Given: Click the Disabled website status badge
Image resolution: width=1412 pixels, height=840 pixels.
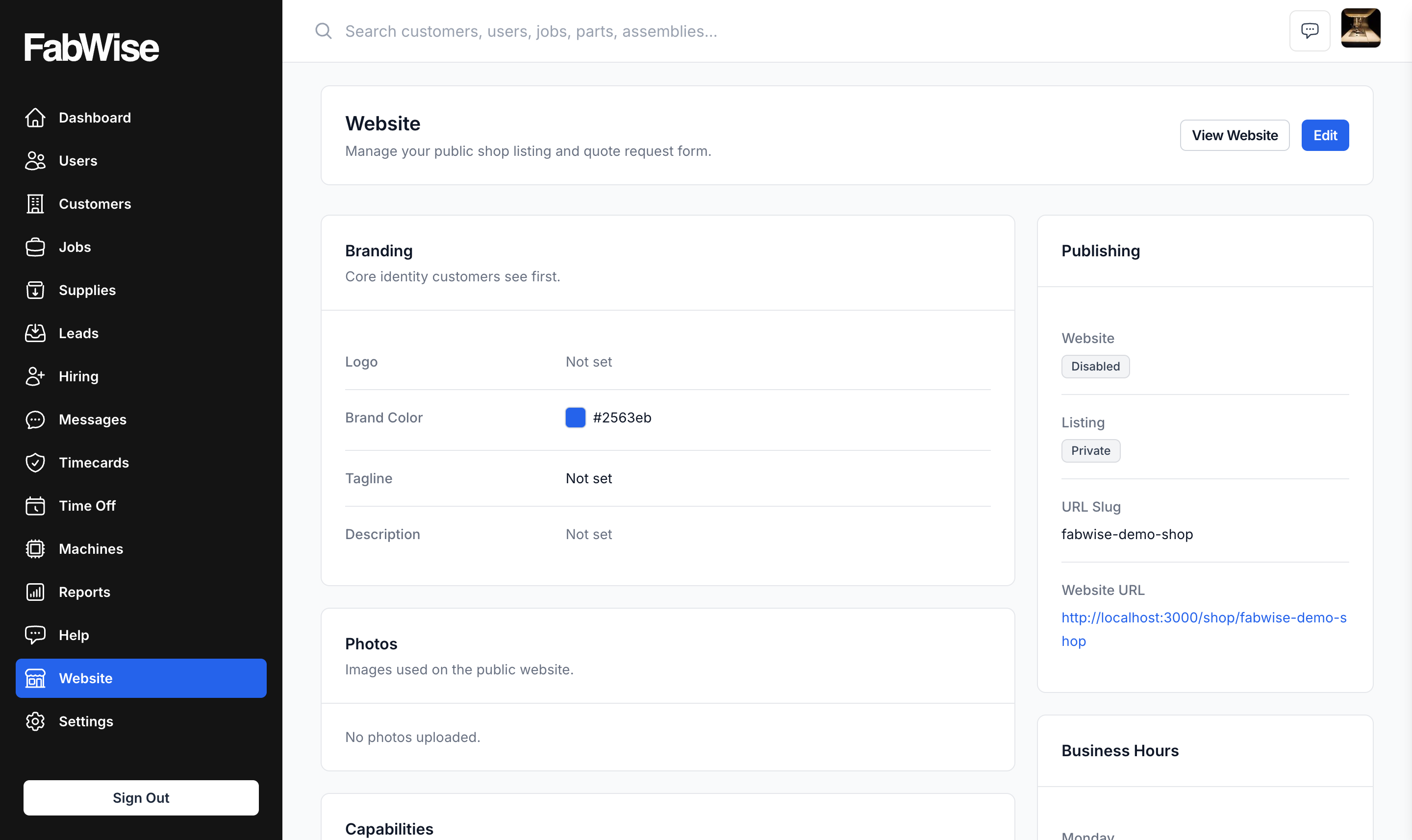Looking at the screenshot, I should click(x=1095, y=366).
